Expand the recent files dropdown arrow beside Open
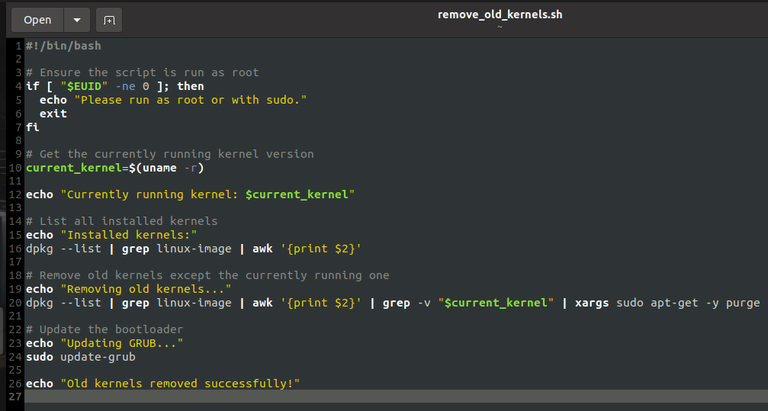The image size is (768, 411). click(x=77, y=19)
